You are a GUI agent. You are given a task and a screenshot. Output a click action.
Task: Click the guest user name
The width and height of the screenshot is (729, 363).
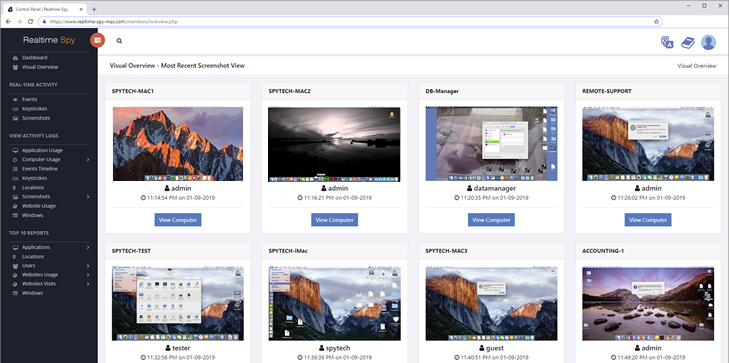pyautogui.click(x=495, y=348)
